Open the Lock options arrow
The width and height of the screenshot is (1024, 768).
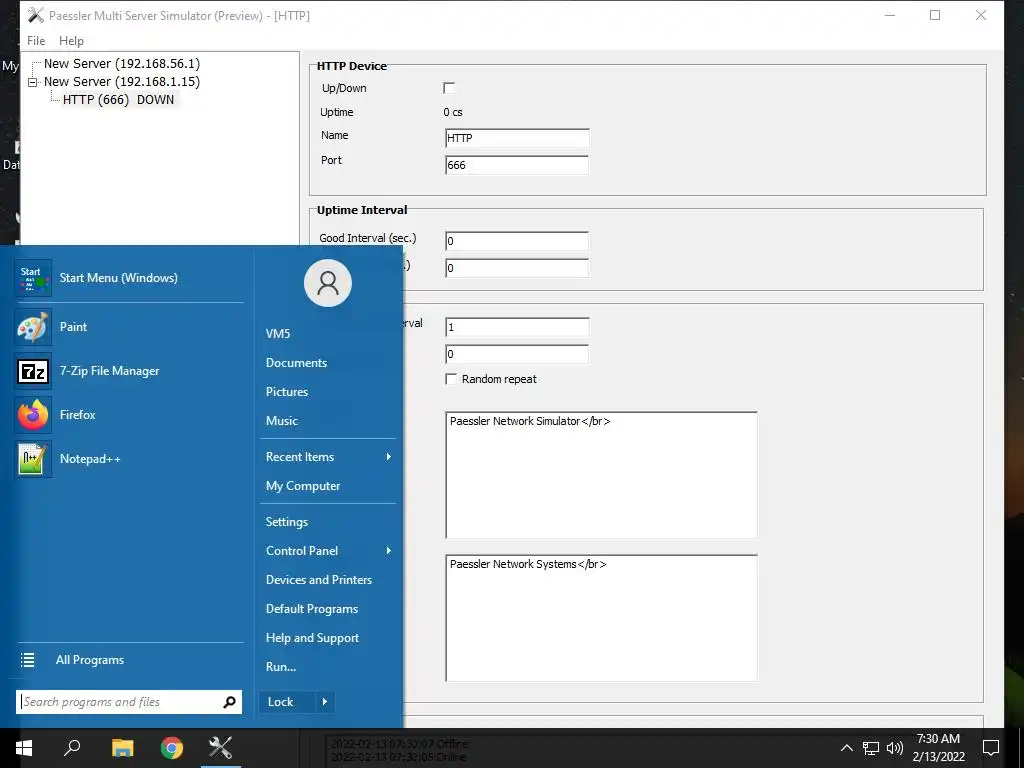click(x=325, y=702)
